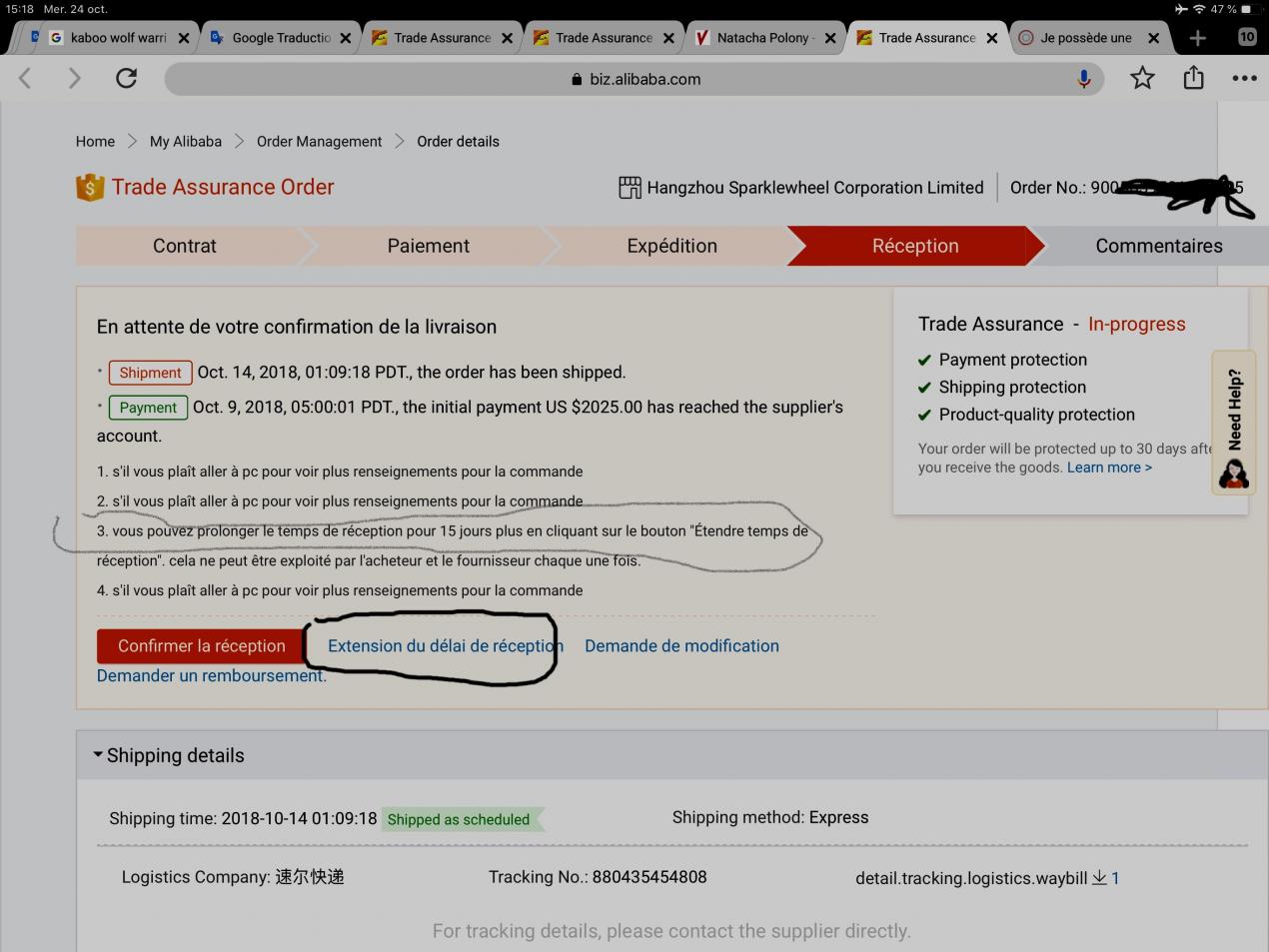Click the Order details breadcrumb

[458, 142]
